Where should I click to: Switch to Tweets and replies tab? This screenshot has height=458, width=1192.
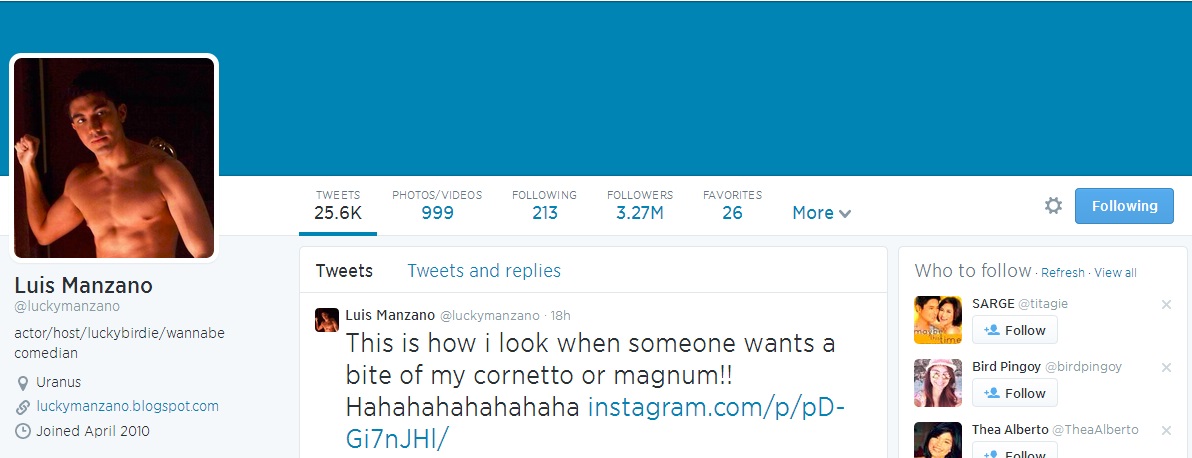pos(484,271)
